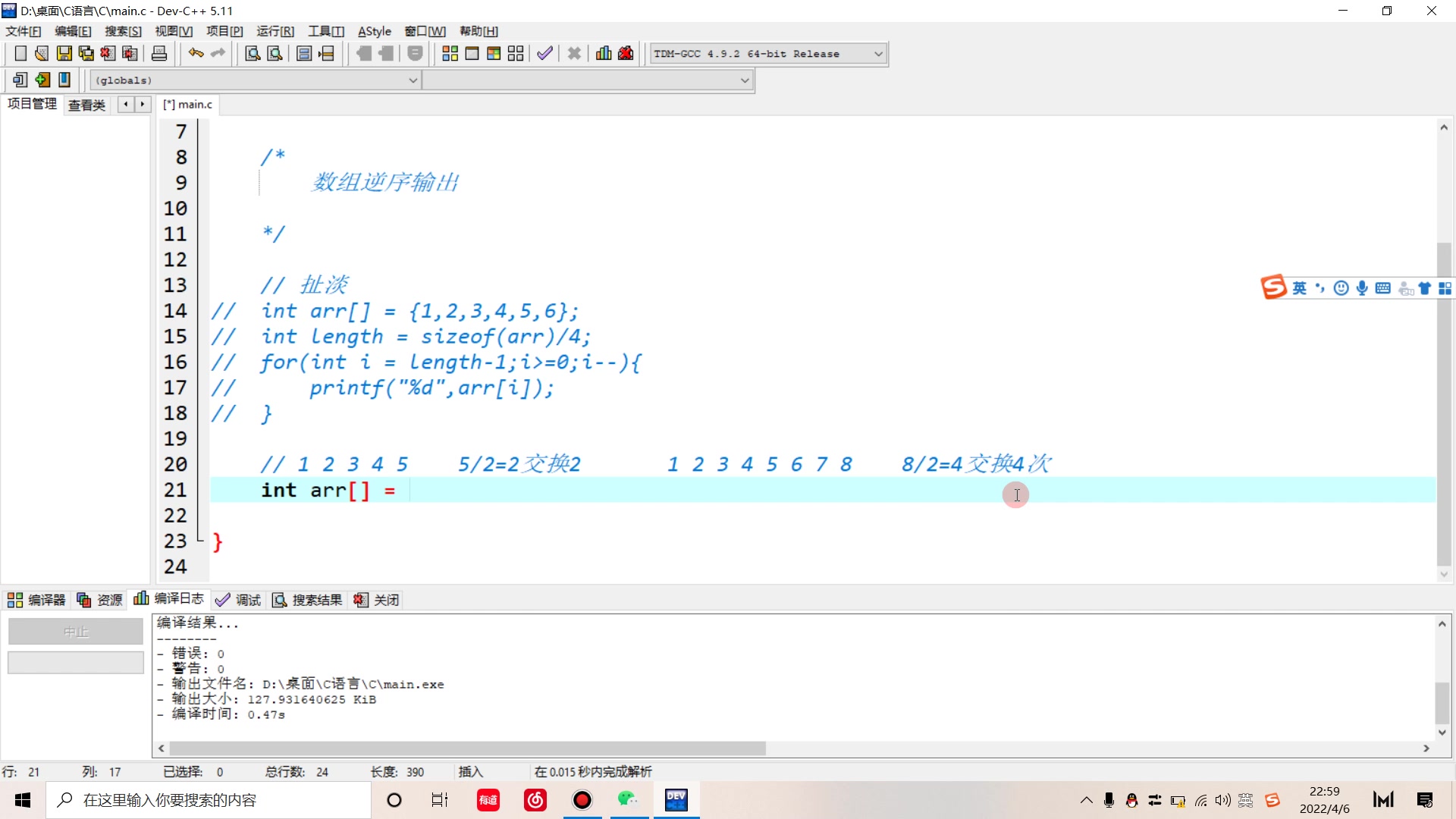Click the green plus bookmark icon

pyautogui.click(x=42, y=80)
